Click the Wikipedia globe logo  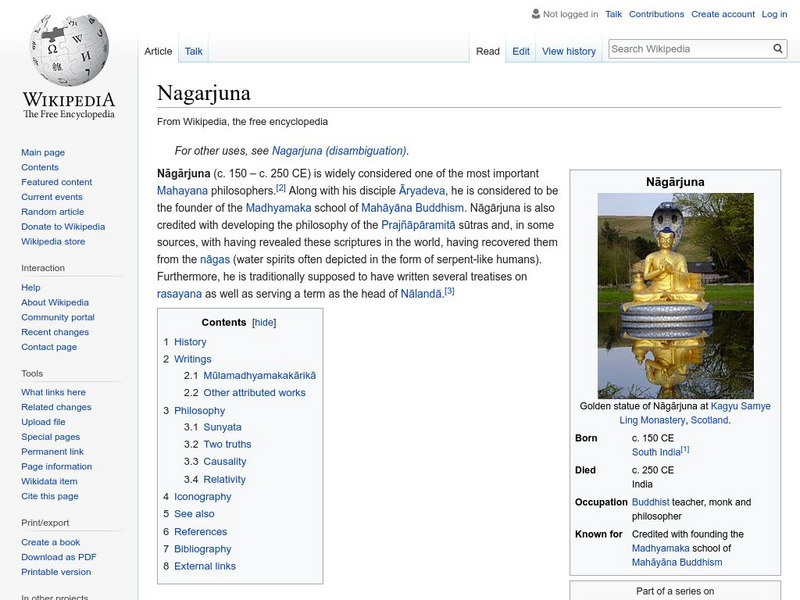click(x=68, y=50)
